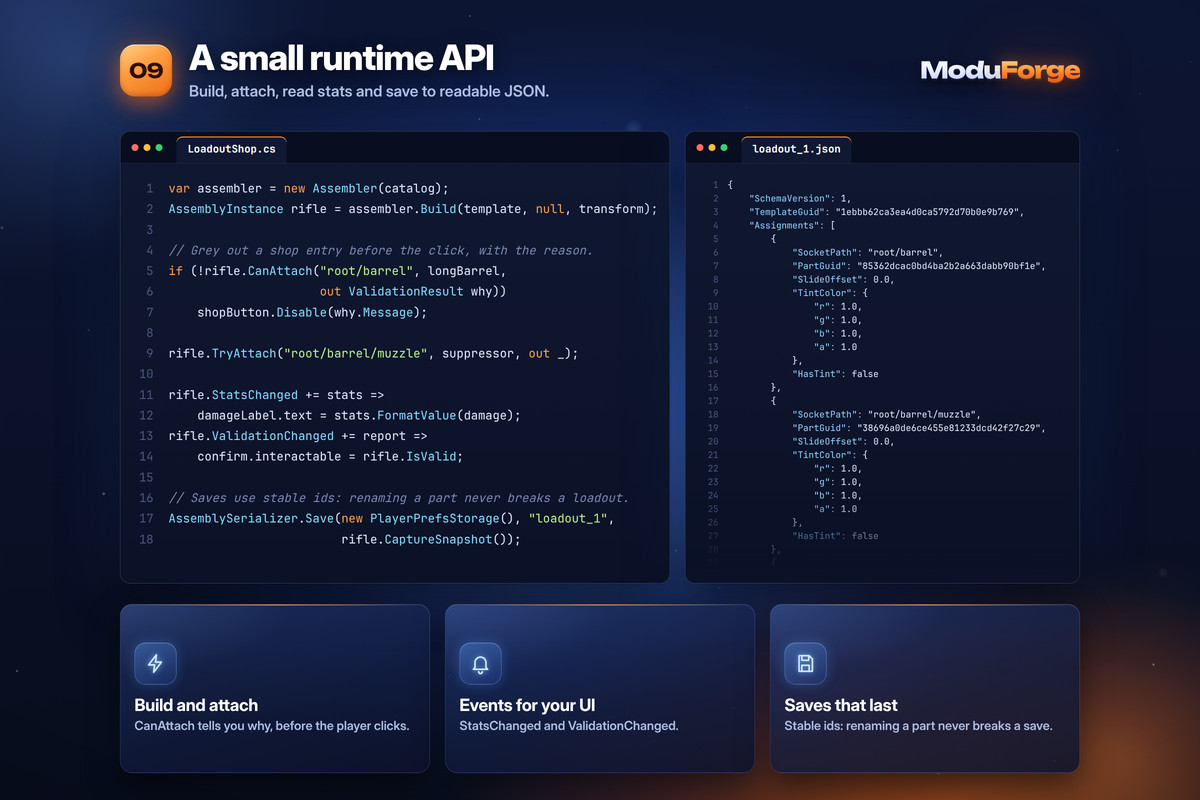Viewport: 1200px width, 800px height.
Task: Click the line starting 'AssemblyInstance rifle = assembler.Build'
Action: 413,209
